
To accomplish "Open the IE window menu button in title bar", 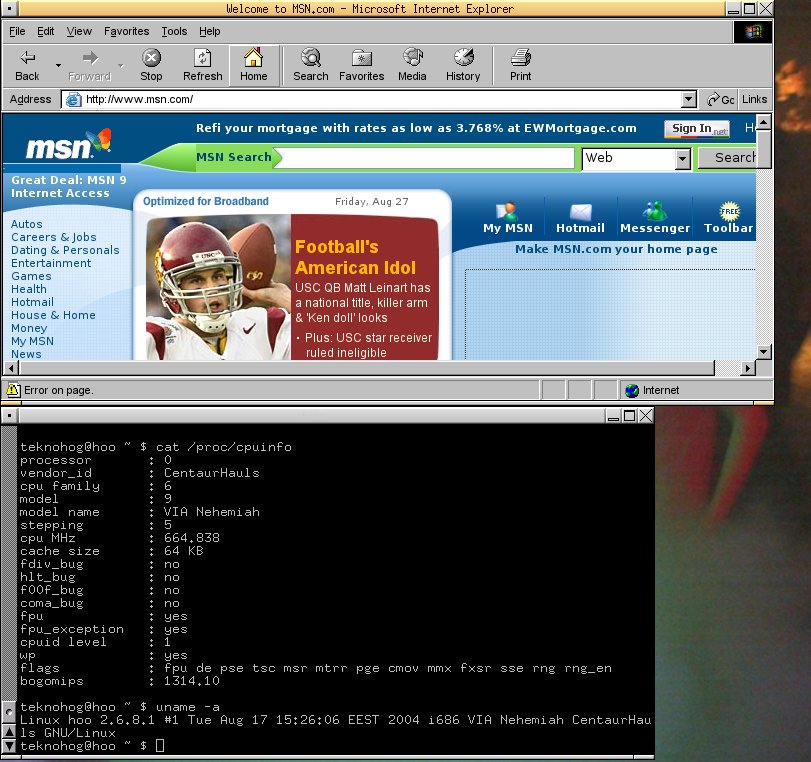I will 10,9.
